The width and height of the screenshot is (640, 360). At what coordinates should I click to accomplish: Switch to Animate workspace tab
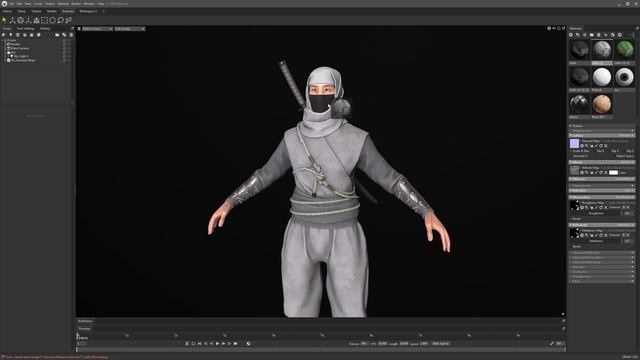(x=68, y=11)
